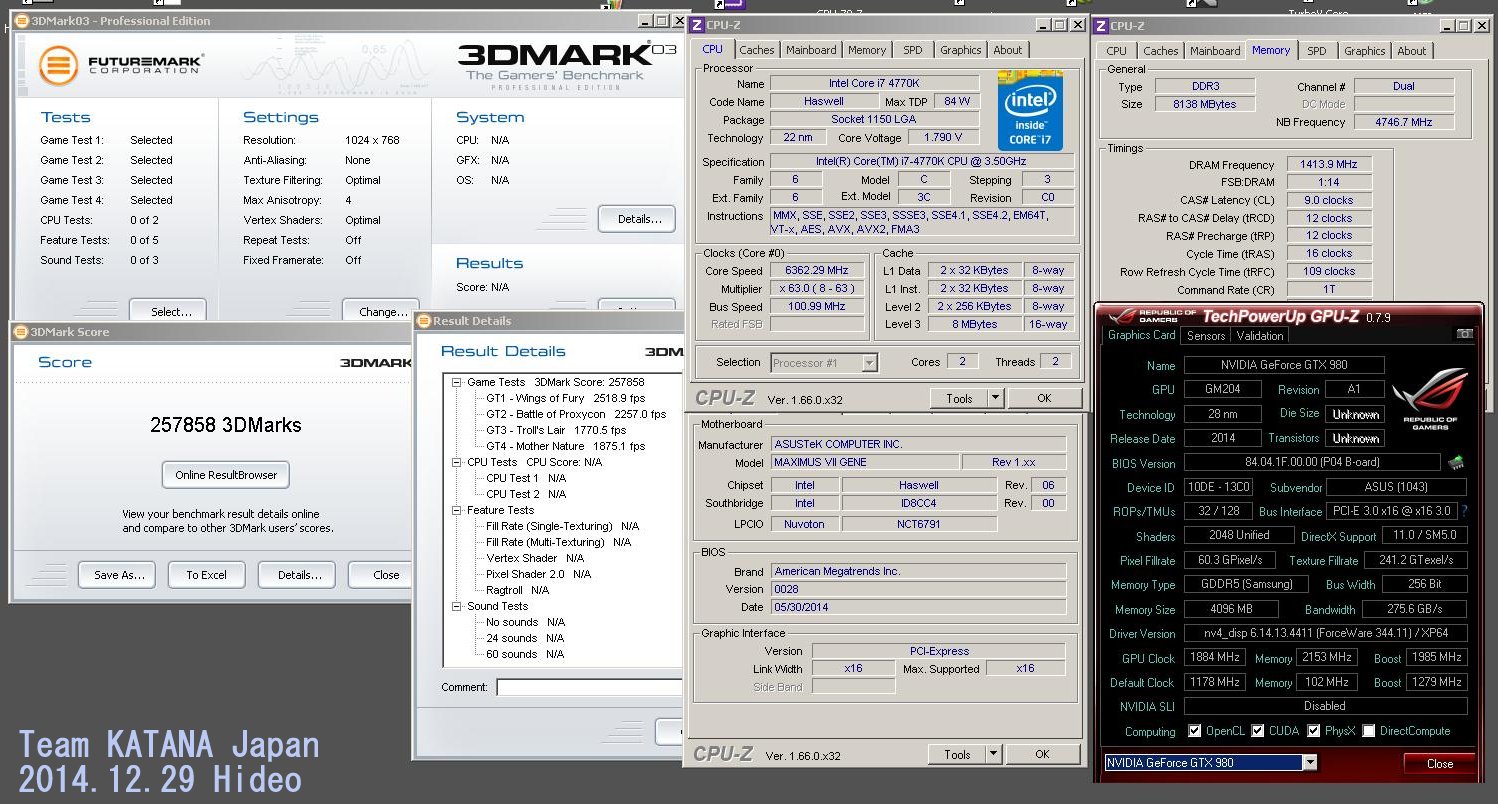This screenshot has height=804, width=1498.
Task: Click the Comment input field in Result Details
Action: (589, 687)
